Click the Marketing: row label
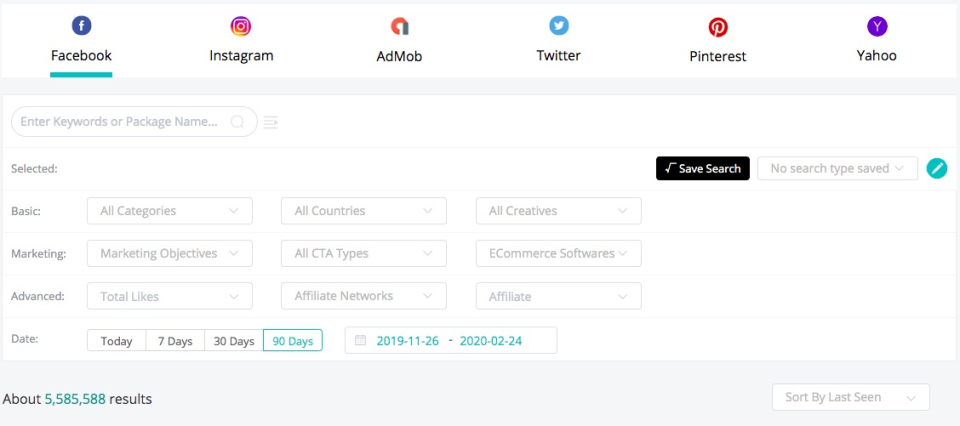 click(38, 253)
